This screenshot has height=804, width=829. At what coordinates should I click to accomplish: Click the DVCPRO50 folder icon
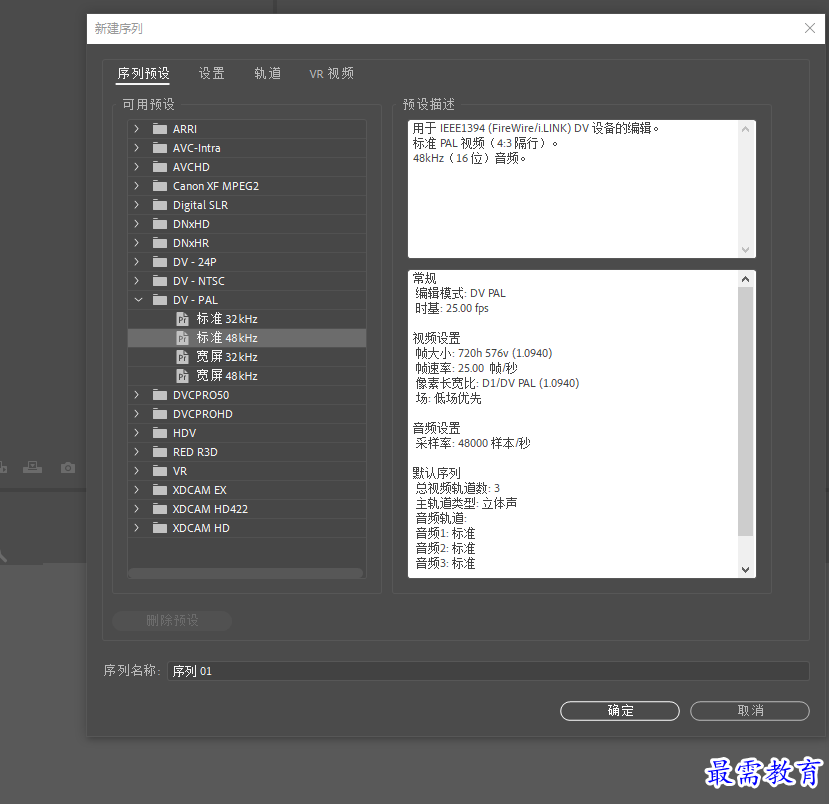pyautogui.click(x=160, y=395)
